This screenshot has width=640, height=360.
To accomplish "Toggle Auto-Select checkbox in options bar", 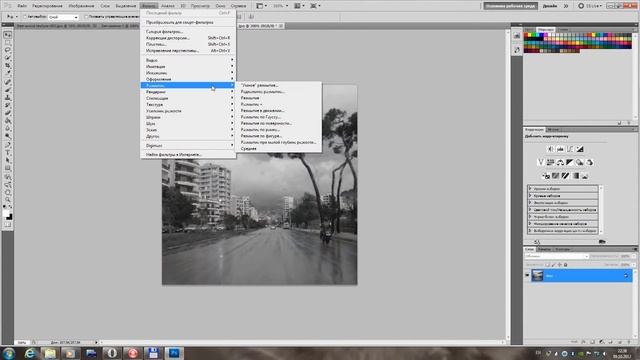I will tap(25, 17).
